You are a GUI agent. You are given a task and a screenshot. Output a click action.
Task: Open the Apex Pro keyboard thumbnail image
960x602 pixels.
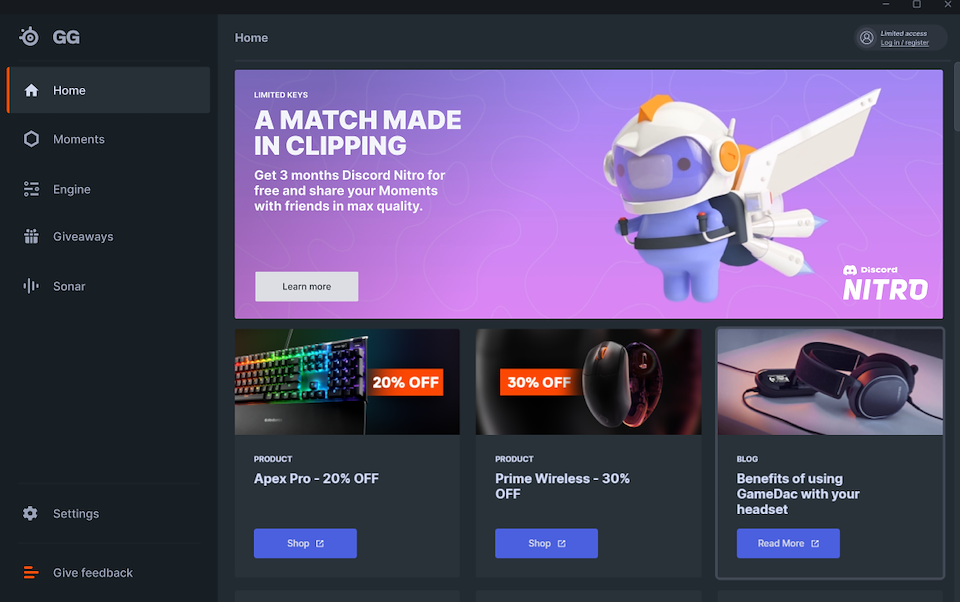coord(347,382)
